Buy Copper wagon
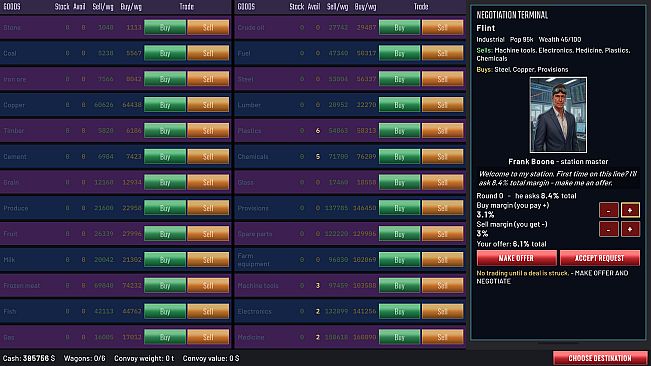Viewport: 651px width, 366px height. click(165, 105)
